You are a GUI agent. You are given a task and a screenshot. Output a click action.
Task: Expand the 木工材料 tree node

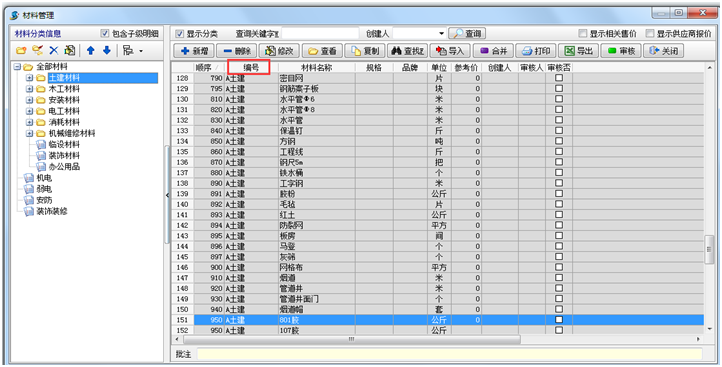pos(29,89)
